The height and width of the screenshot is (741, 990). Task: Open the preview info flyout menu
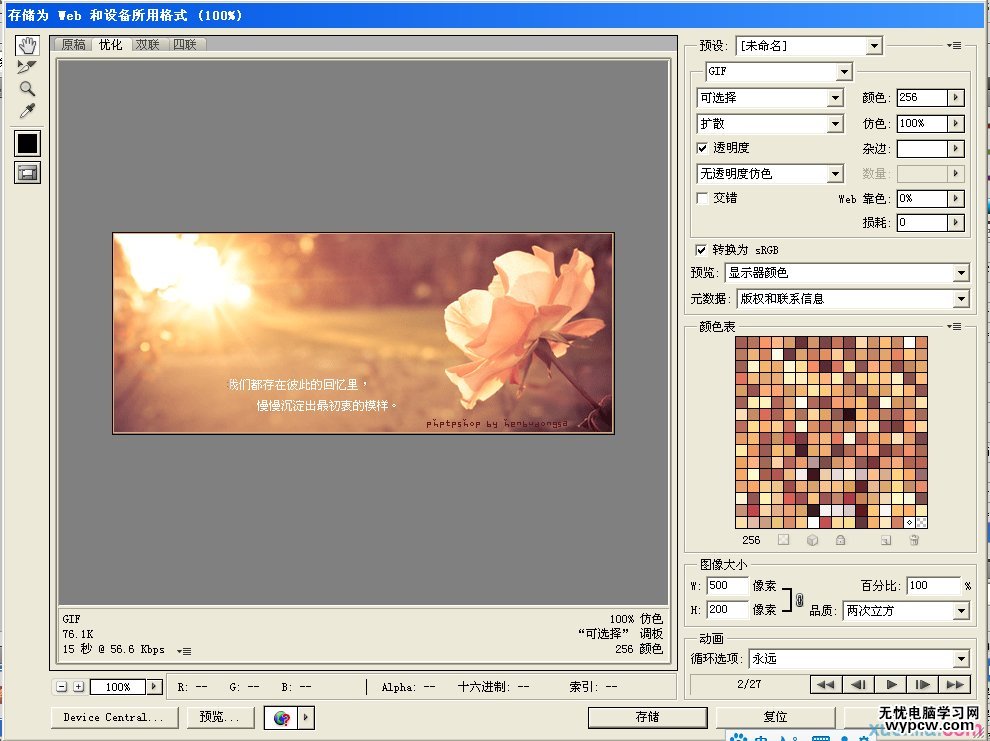point(184,651)
